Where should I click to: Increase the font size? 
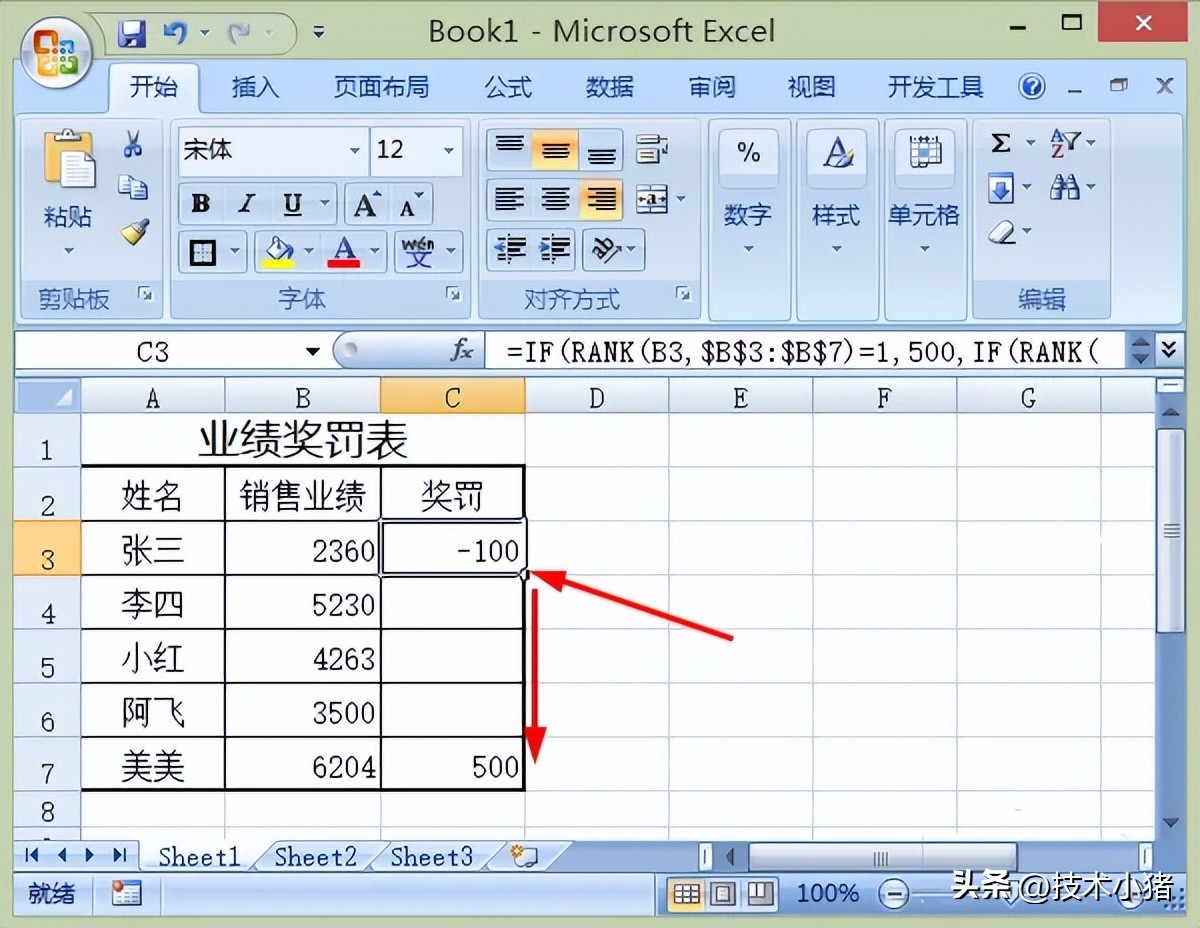click(x=366, y=205)
